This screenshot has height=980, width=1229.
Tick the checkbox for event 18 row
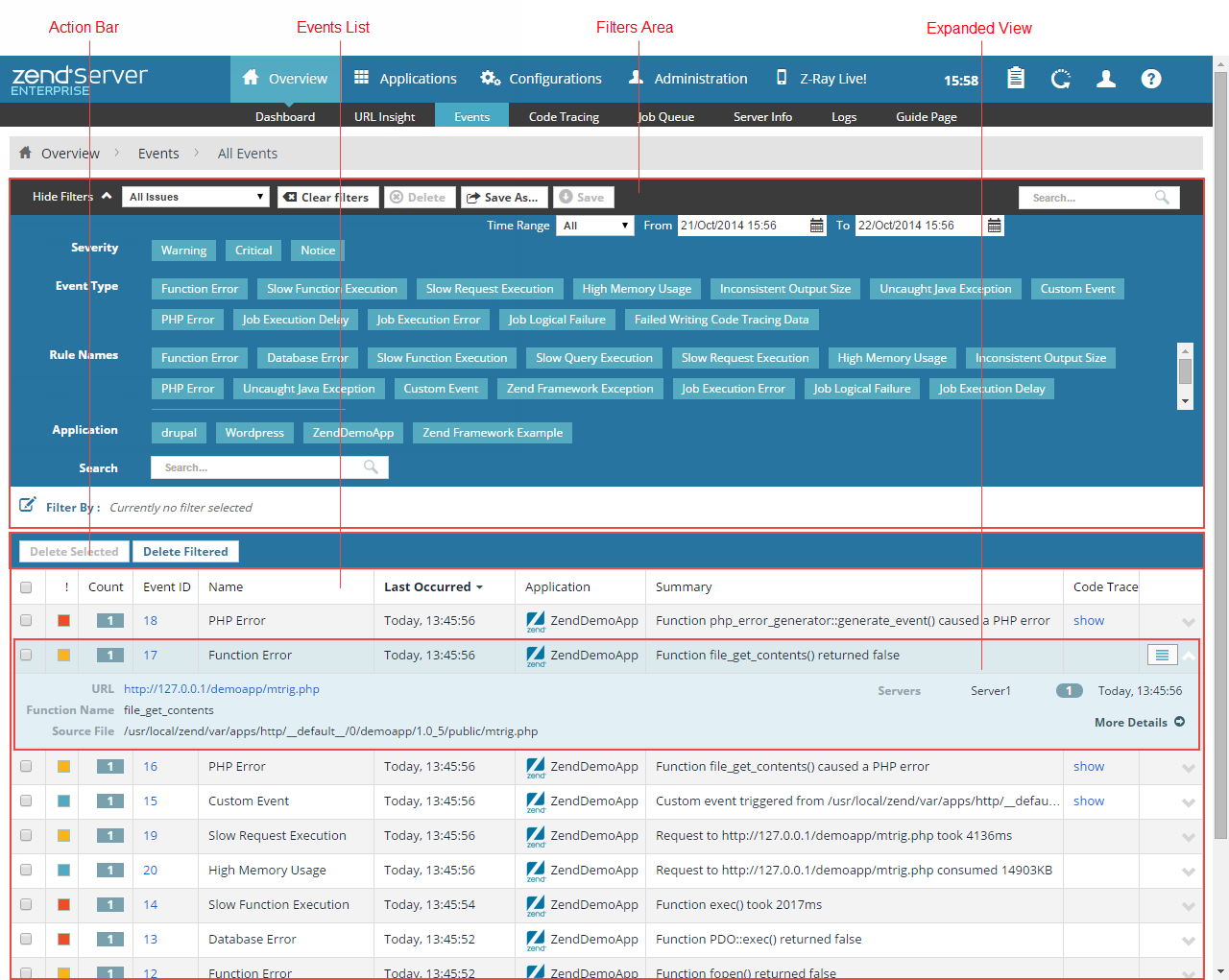pyautogui.click(x=26, y=620)
